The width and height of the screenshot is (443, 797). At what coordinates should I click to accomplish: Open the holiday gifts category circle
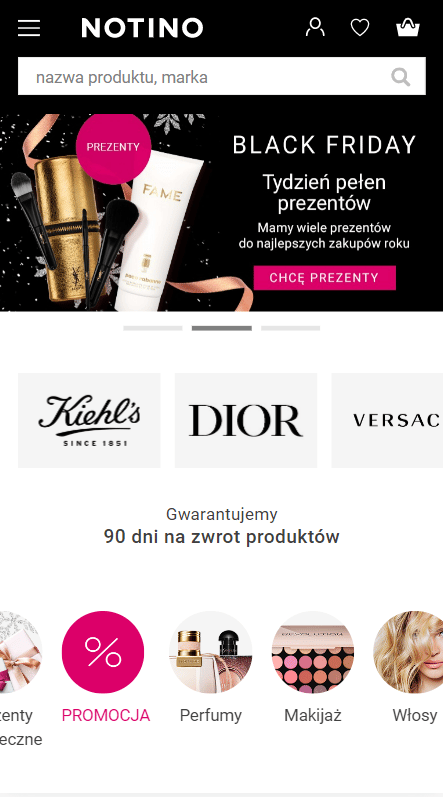(x=18, y=652)
